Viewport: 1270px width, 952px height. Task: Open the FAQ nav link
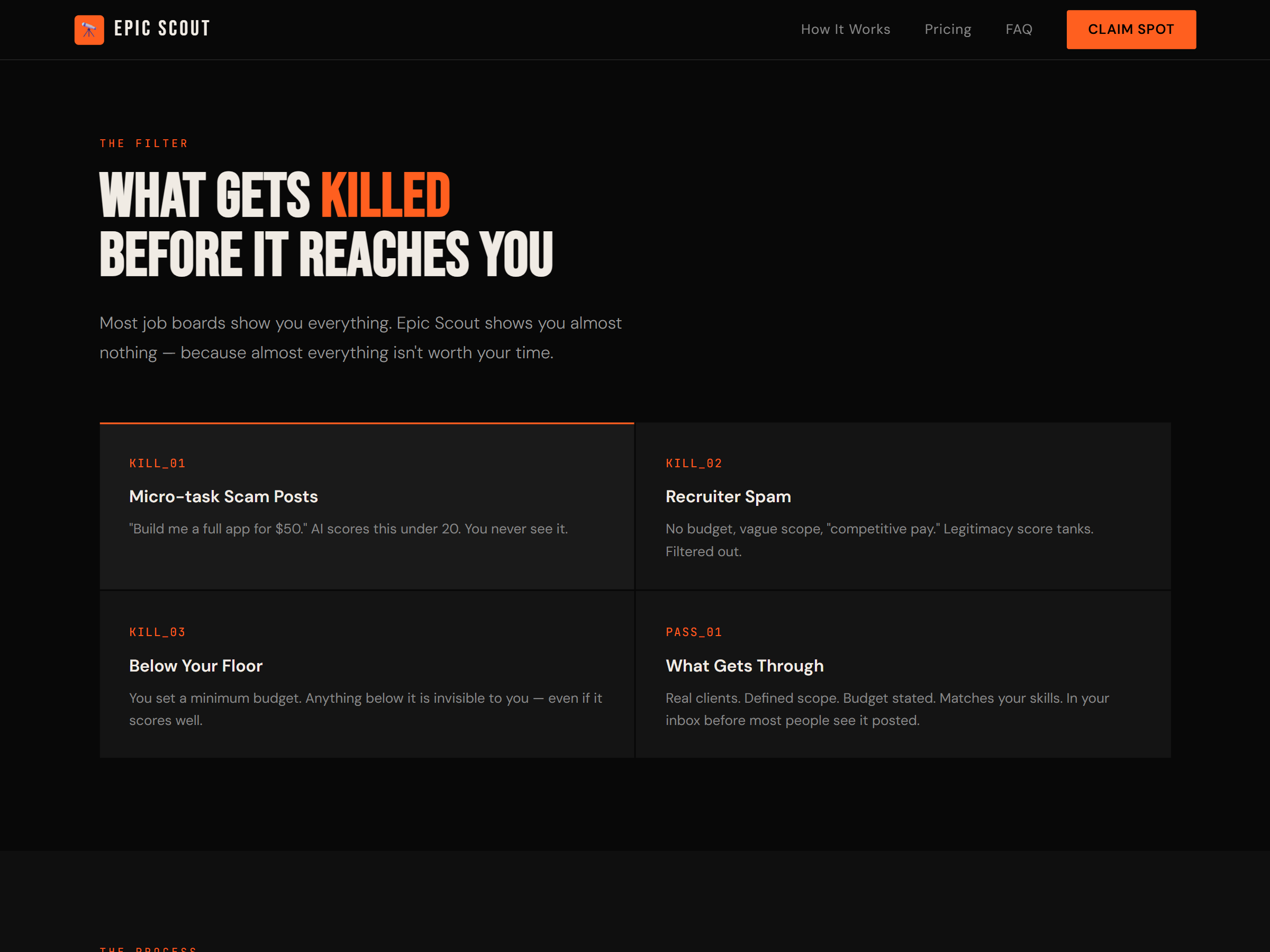pyautogui.click(x=1019, y=29)
